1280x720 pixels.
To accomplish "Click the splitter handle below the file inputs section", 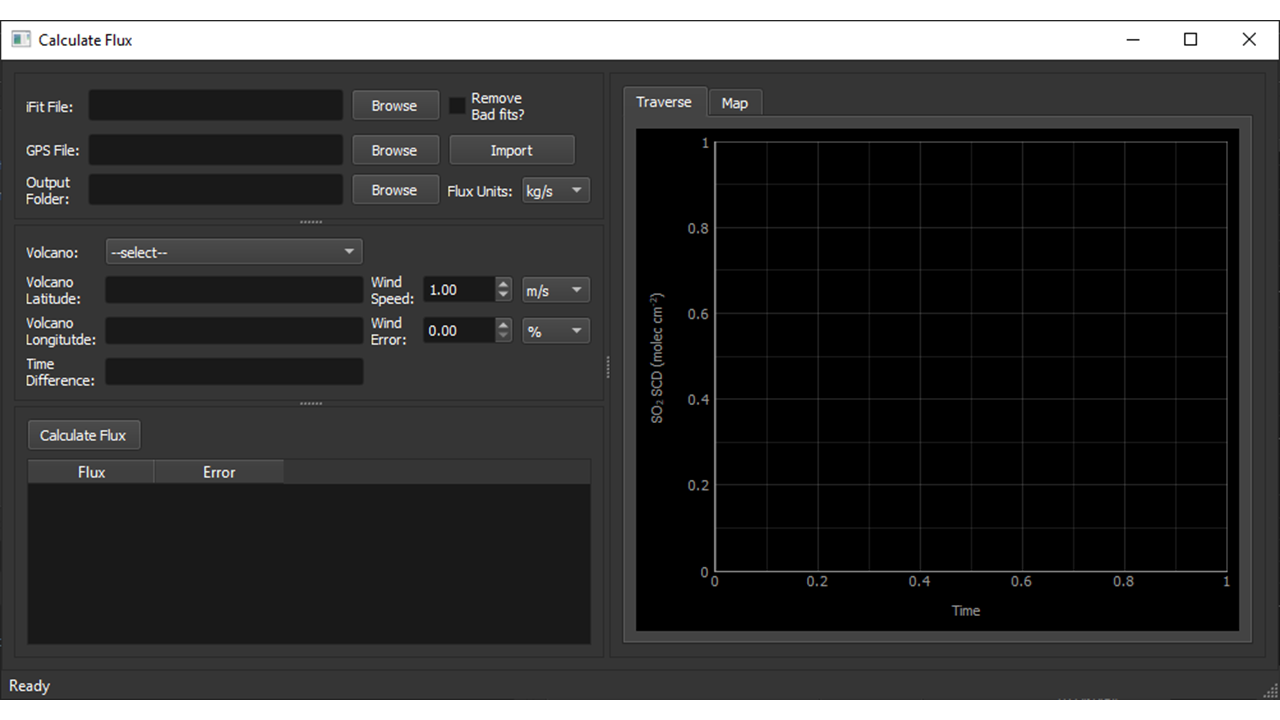I will (311, 222).
